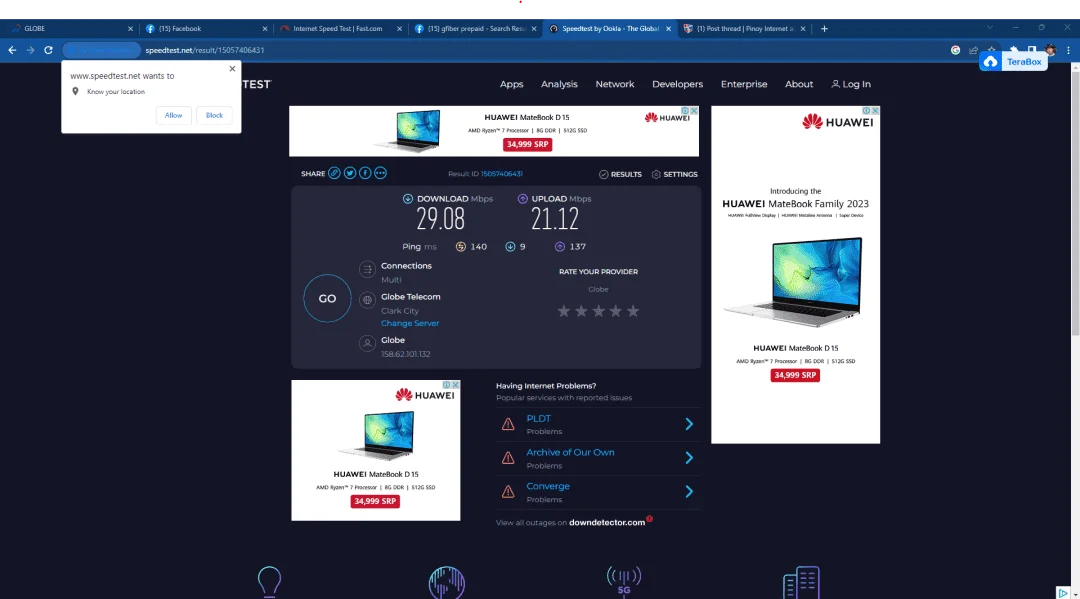The height and width of the screenshot is (599, 1080).
Task: Open the Apps menu item
Action: [511, 84]
